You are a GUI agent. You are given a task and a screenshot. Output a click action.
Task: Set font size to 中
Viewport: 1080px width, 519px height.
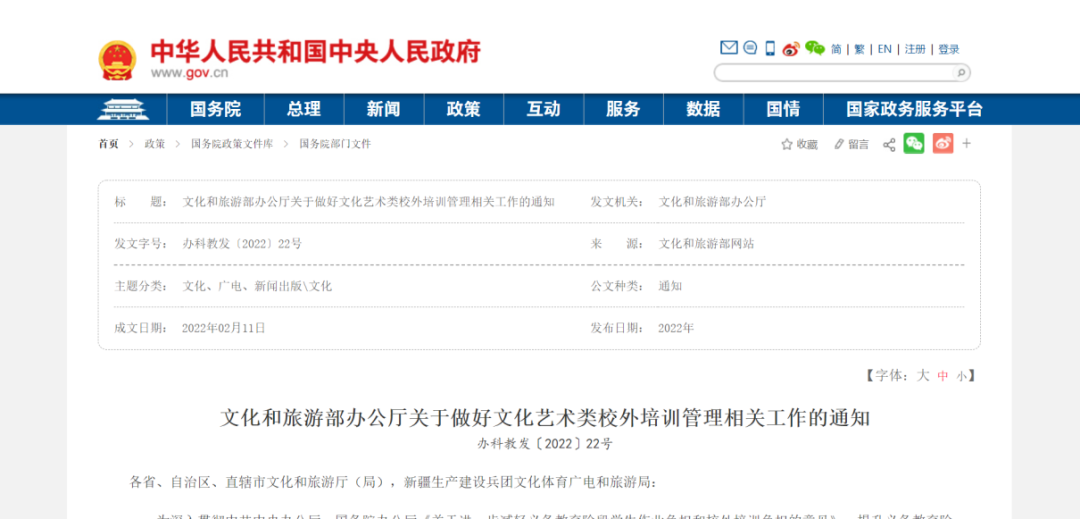tap(942, 376)
